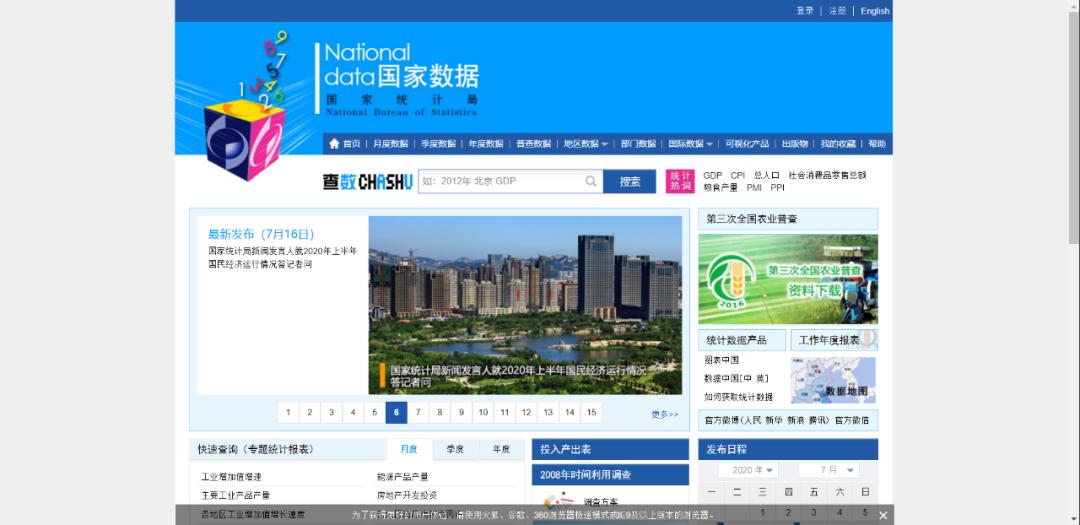Click the PPI hot keyword

click(x=777, y=187)
